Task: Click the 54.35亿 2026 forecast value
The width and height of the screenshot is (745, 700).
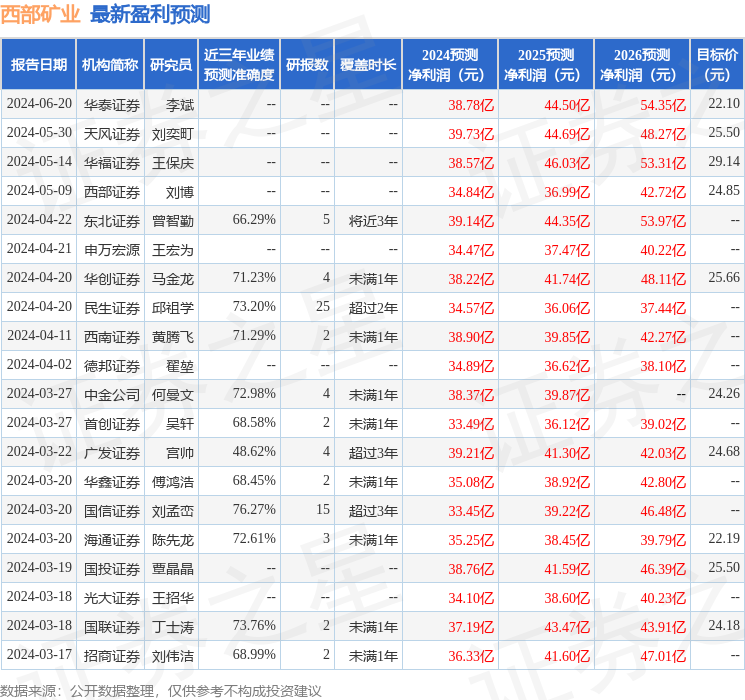Action: tap(663, 105)
